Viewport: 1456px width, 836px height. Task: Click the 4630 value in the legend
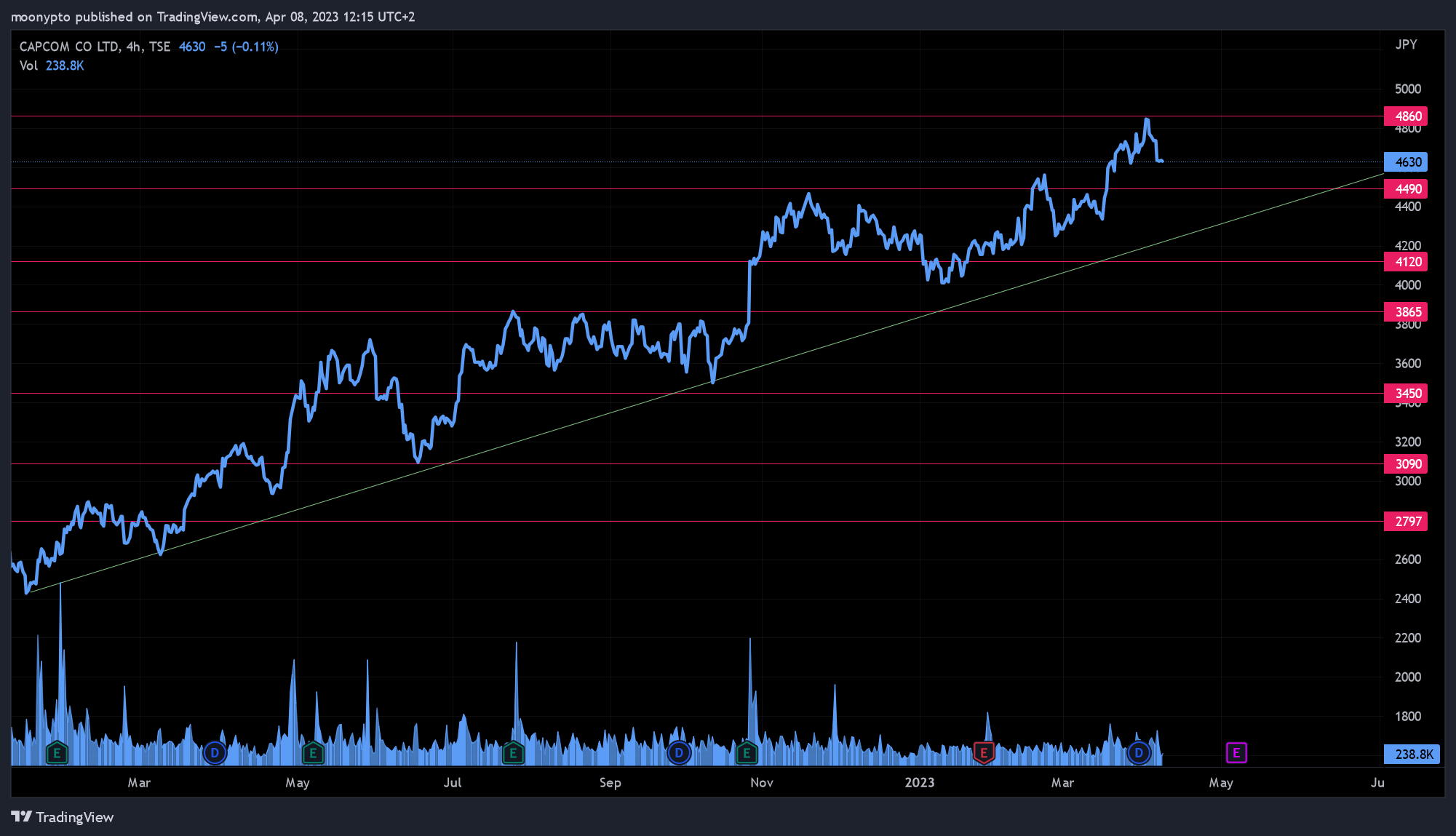tap(192, 47)
